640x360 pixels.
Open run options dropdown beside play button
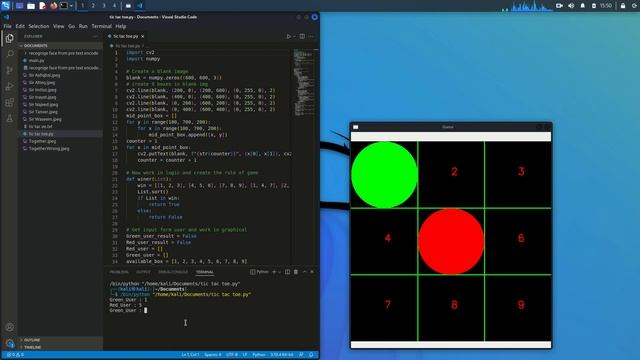coord(294,36)
